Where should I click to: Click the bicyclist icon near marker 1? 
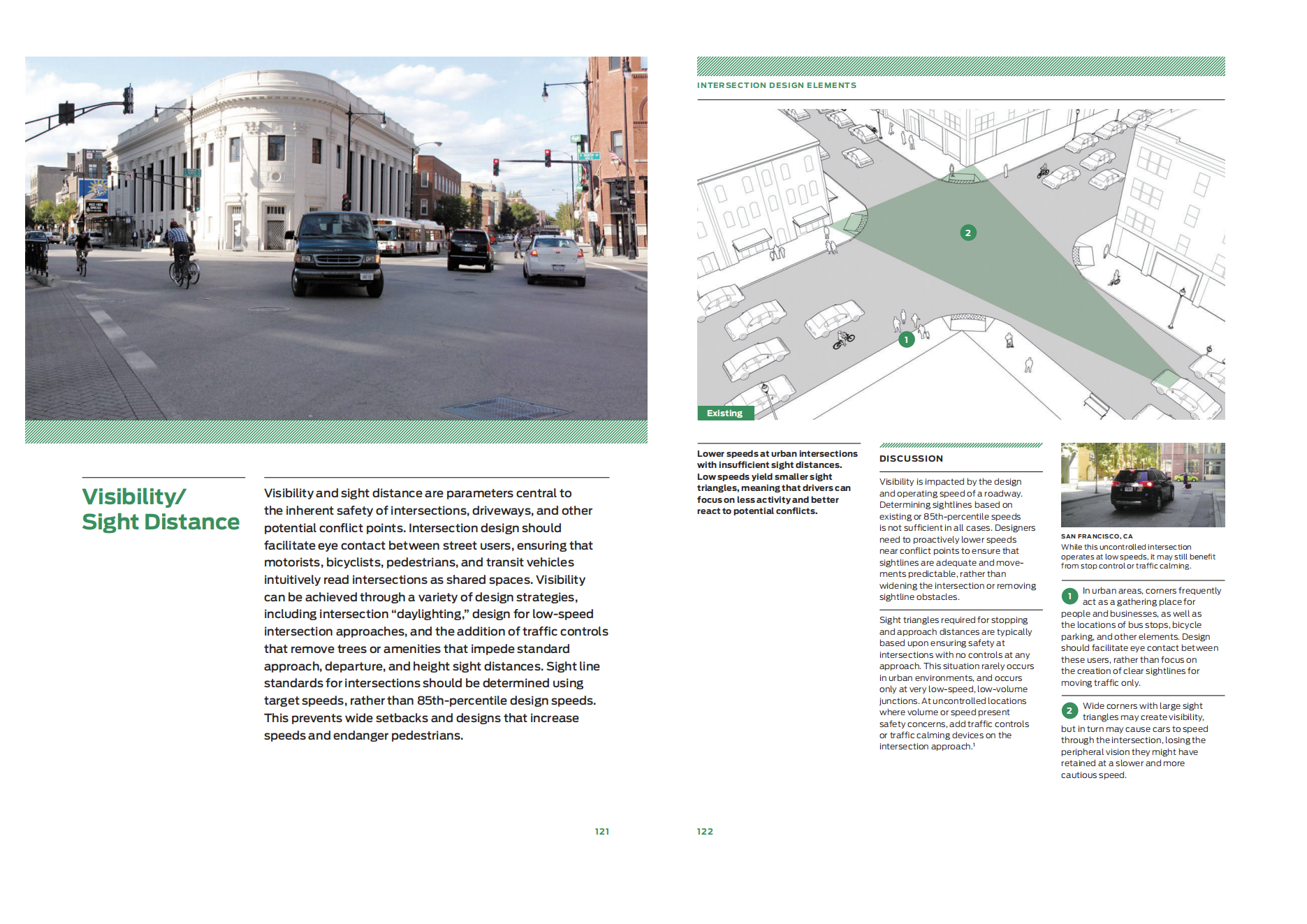tap(844, 340)
